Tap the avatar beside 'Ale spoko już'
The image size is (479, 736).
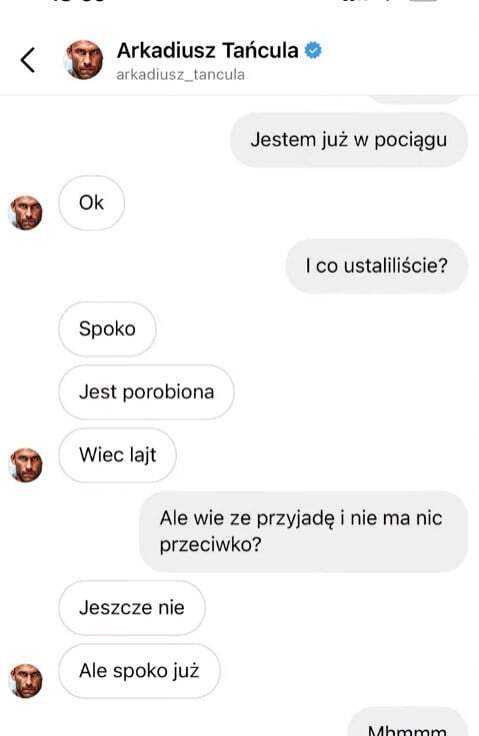(x=25, y=681)
